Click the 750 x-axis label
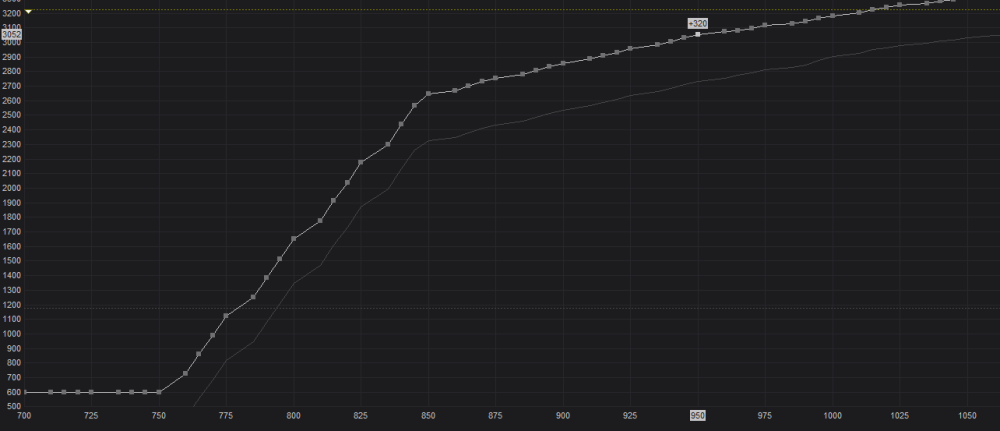 (159, 415)
